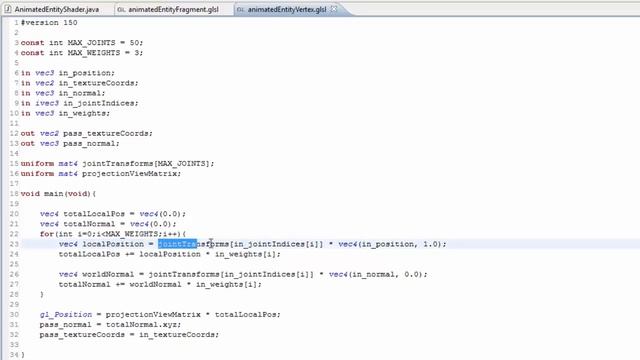Click 'in_textureCoords' on line 7

pos(96,83)
